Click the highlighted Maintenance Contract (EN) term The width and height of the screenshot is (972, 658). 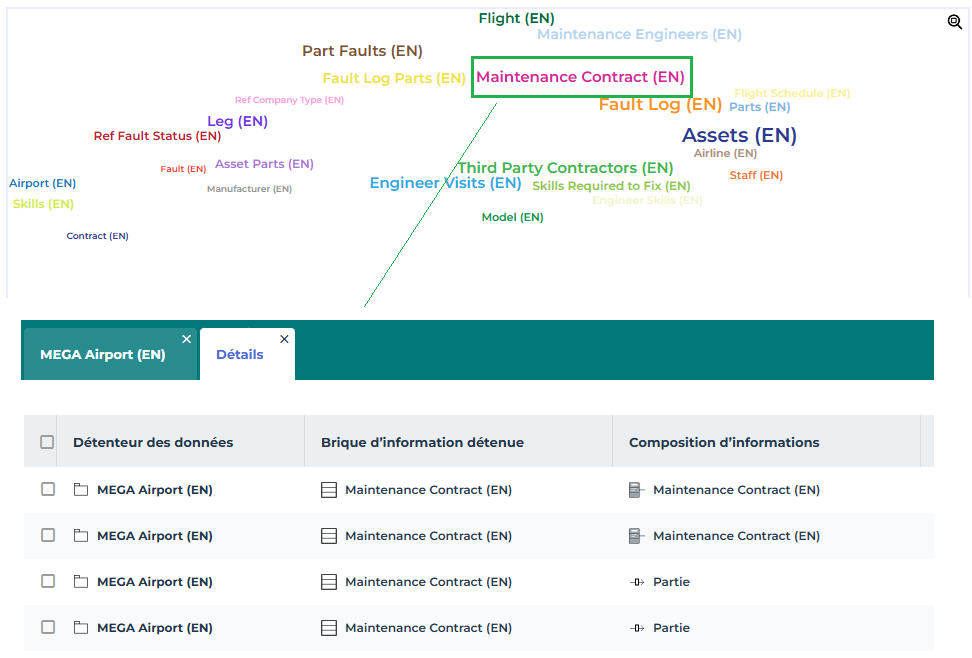click(580, 77)
